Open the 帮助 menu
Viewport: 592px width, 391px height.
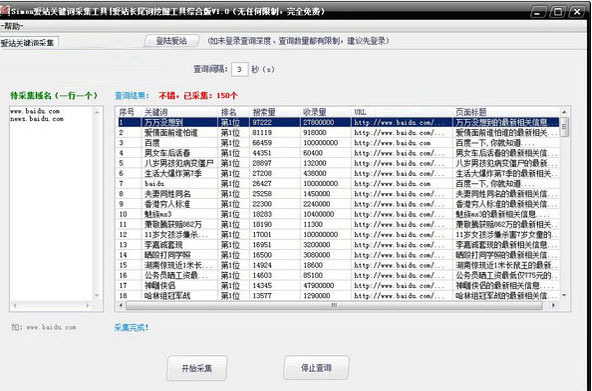point(12,26)
